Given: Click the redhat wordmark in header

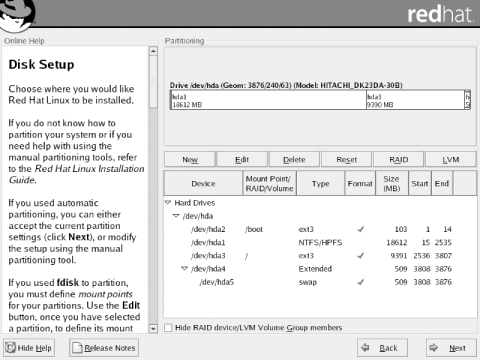Looking at the screenshot, I should pyautogui.click(x=440, y=14).
